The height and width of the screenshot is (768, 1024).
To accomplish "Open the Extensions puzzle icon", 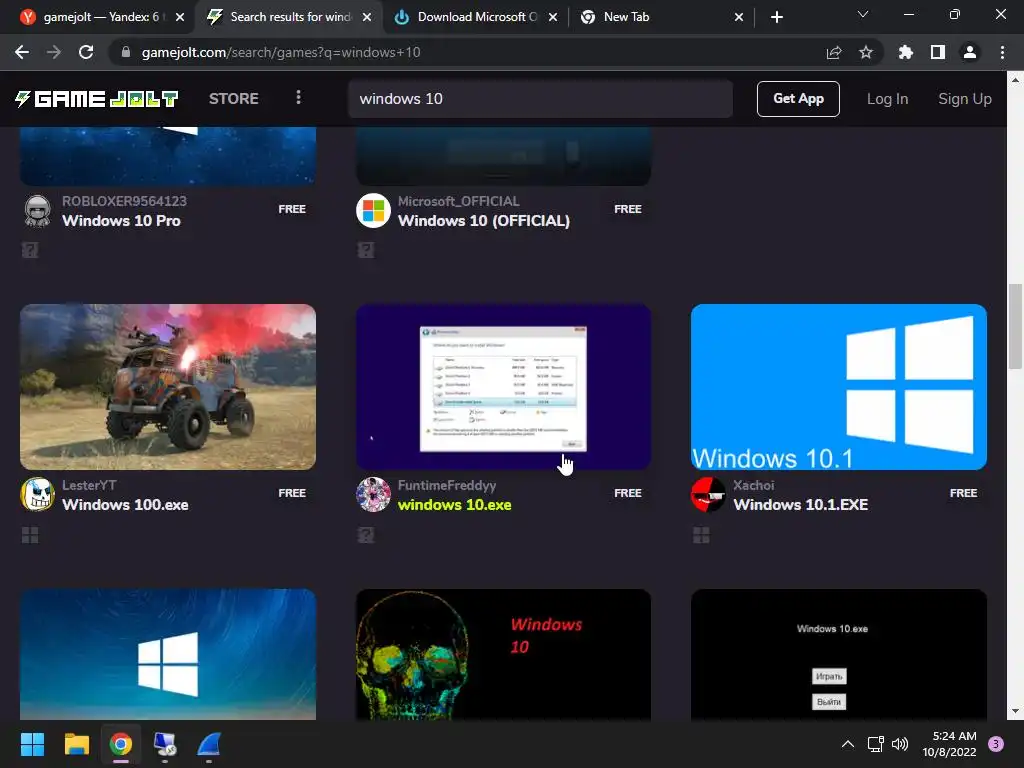I will pos(905,52).
